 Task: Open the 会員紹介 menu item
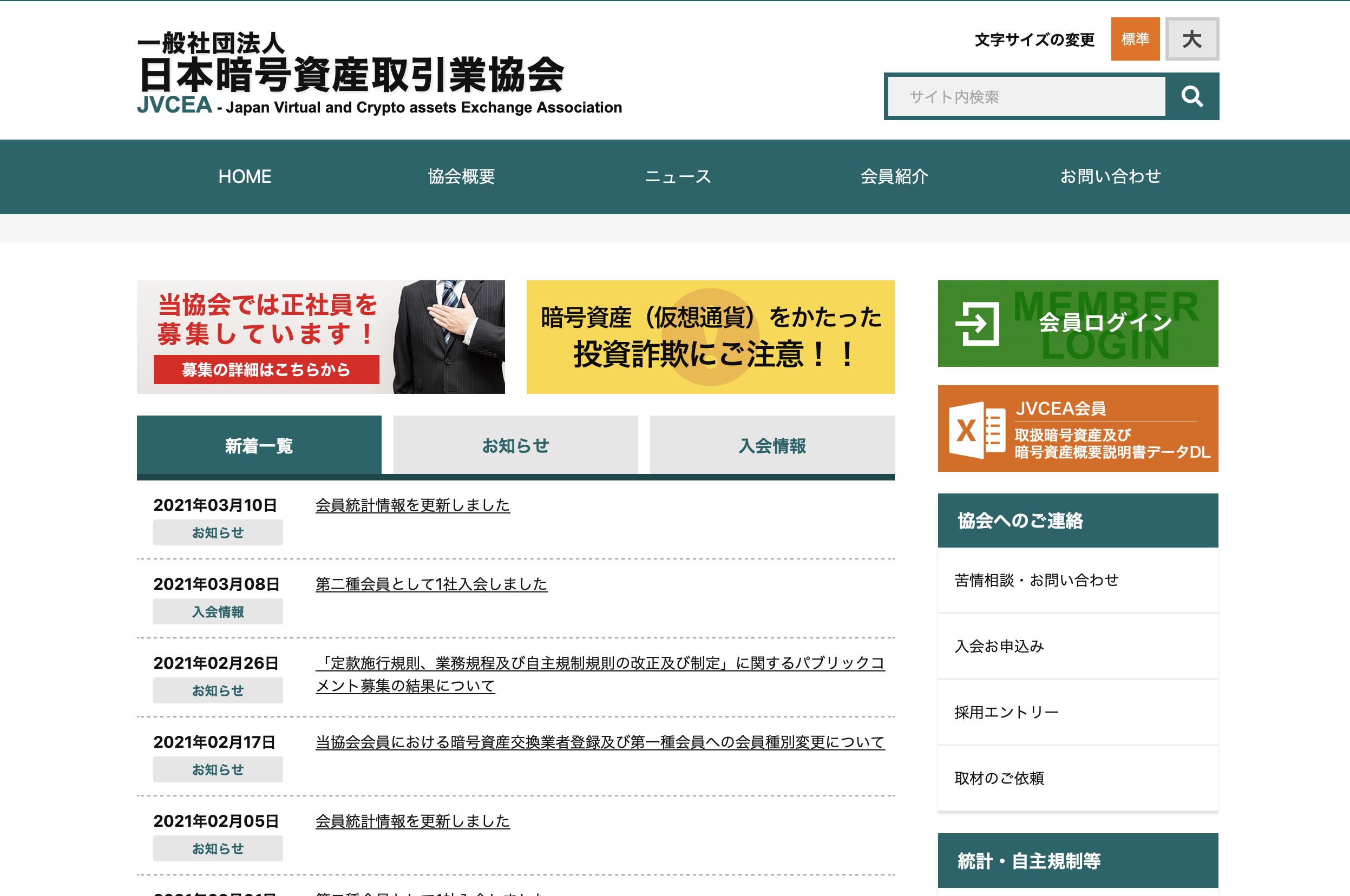click(894, 176)
